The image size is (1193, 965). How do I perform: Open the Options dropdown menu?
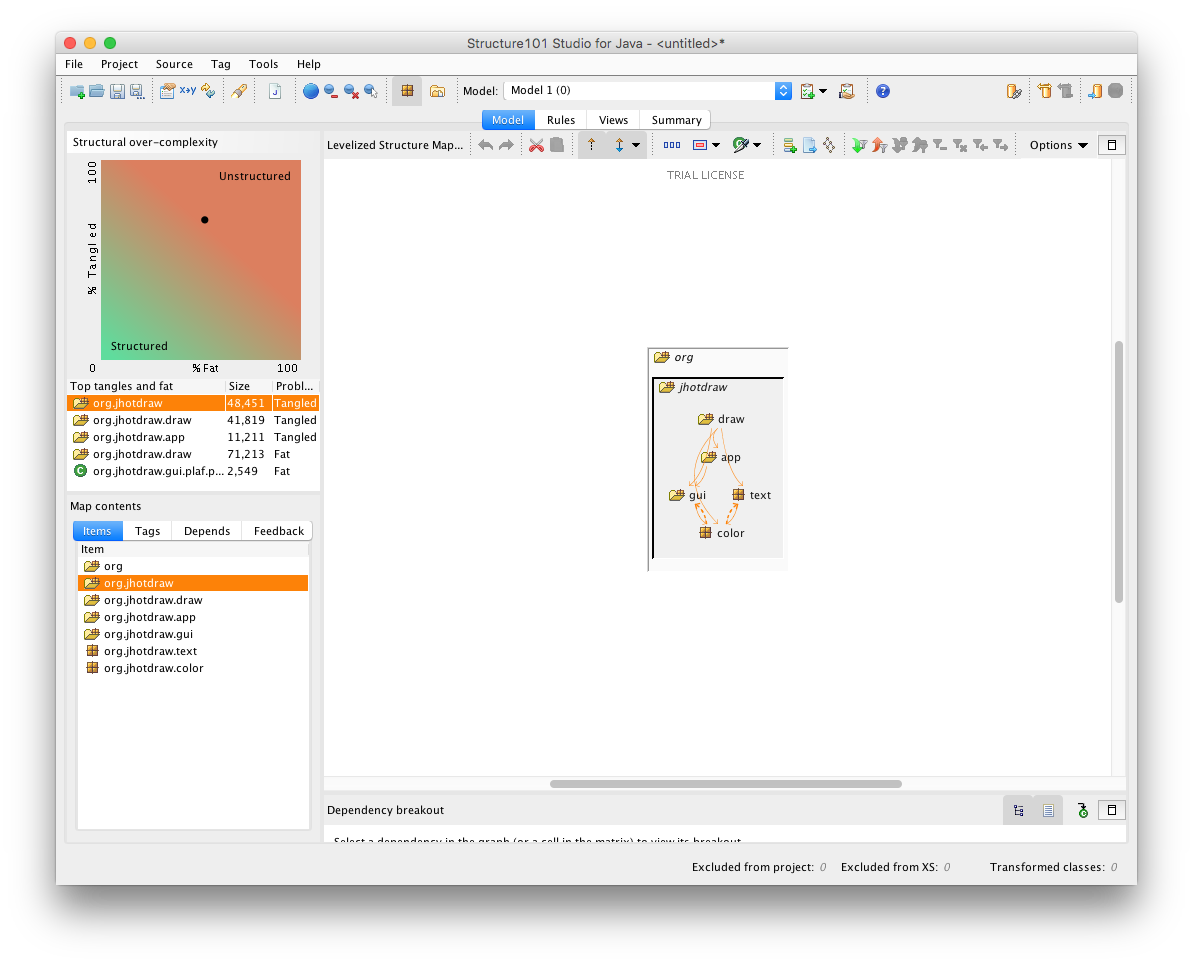(x=1058, y=145)
